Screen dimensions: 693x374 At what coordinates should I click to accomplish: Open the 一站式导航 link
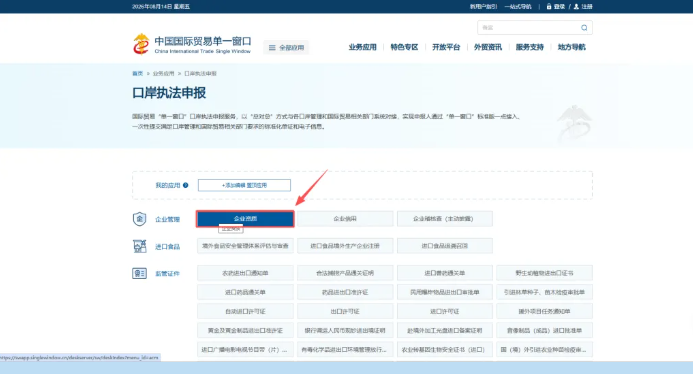click(x=518, y=7)
